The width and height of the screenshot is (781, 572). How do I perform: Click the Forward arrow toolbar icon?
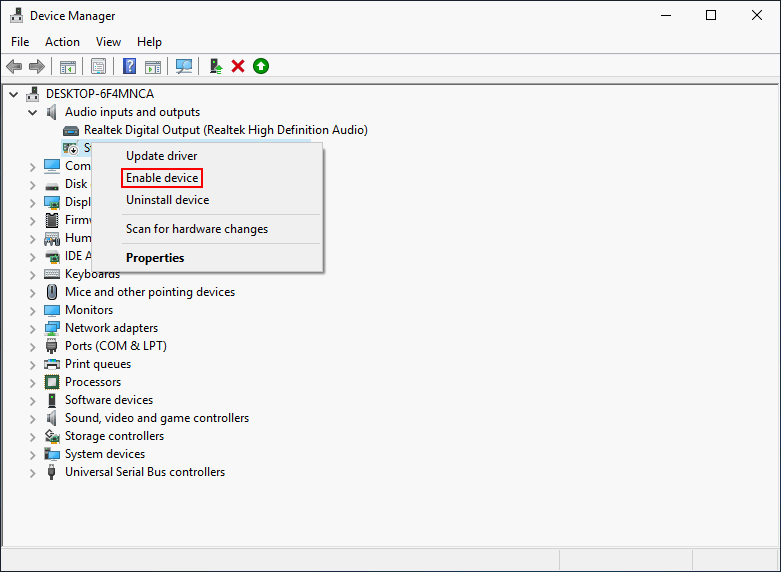37,66
